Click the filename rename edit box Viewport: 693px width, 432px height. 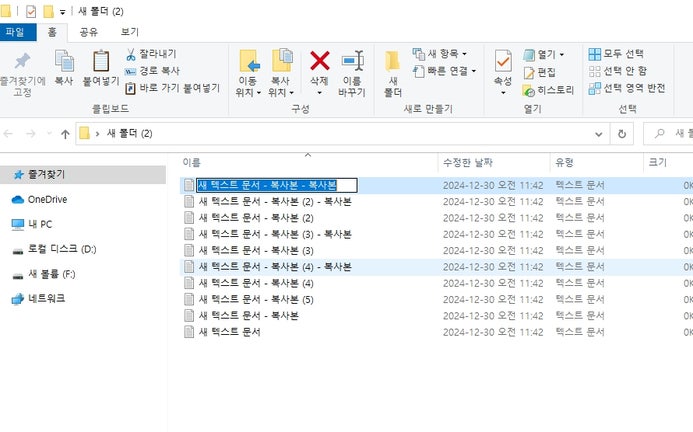point(277,185)
